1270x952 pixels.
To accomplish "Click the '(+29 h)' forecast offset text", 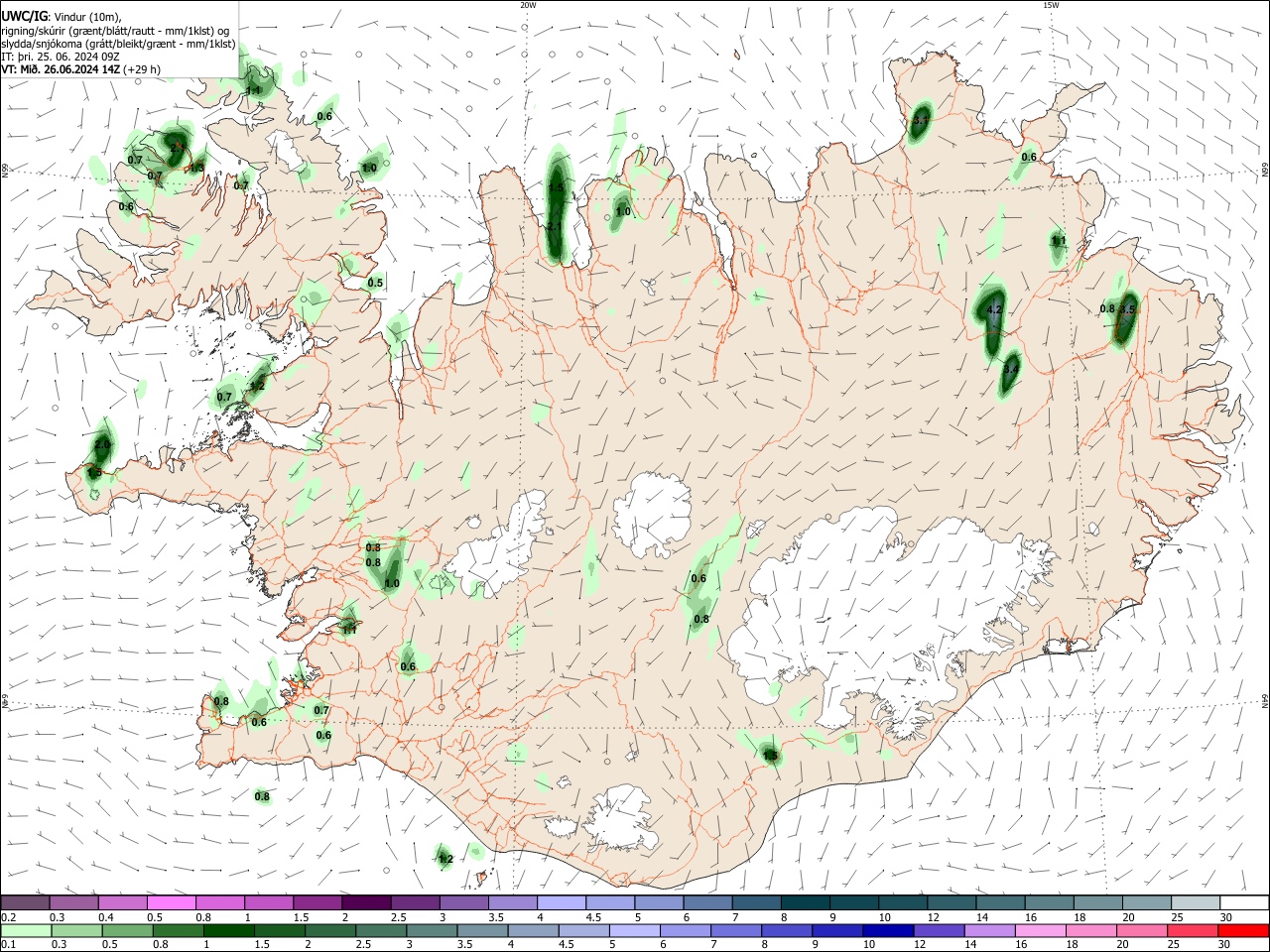I will coord(143,69).
